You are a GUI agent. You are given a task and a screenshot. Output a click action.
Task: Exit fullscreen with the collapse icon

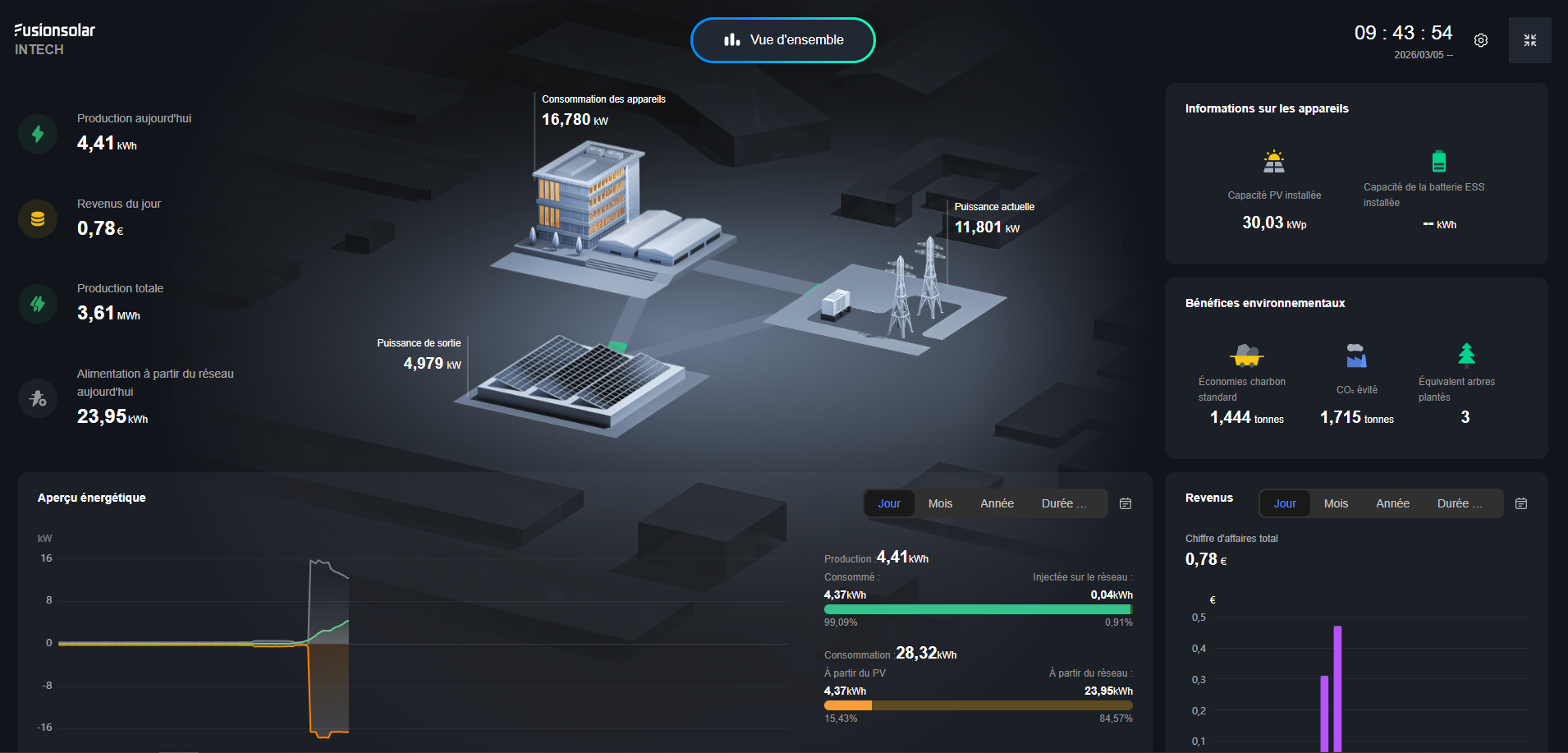[x=1530, y=40]
